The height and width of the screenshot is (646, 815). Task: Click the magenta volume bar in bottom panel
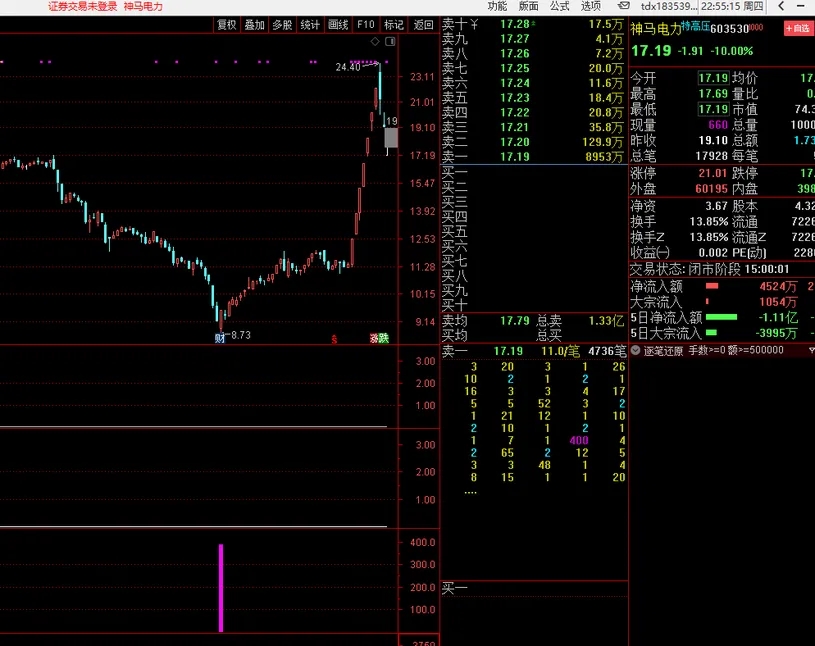(x=221, y=588)
